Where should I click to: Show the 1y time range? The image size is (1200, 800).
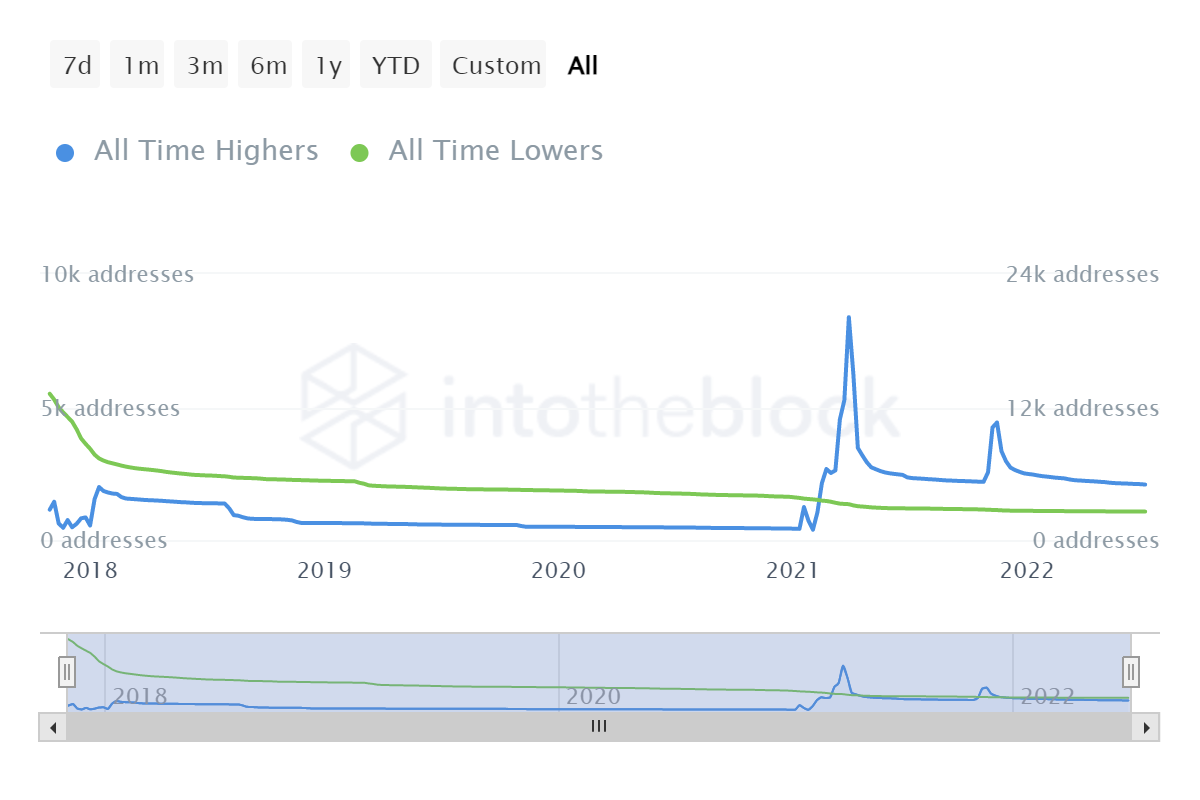(x=328, y=66)
